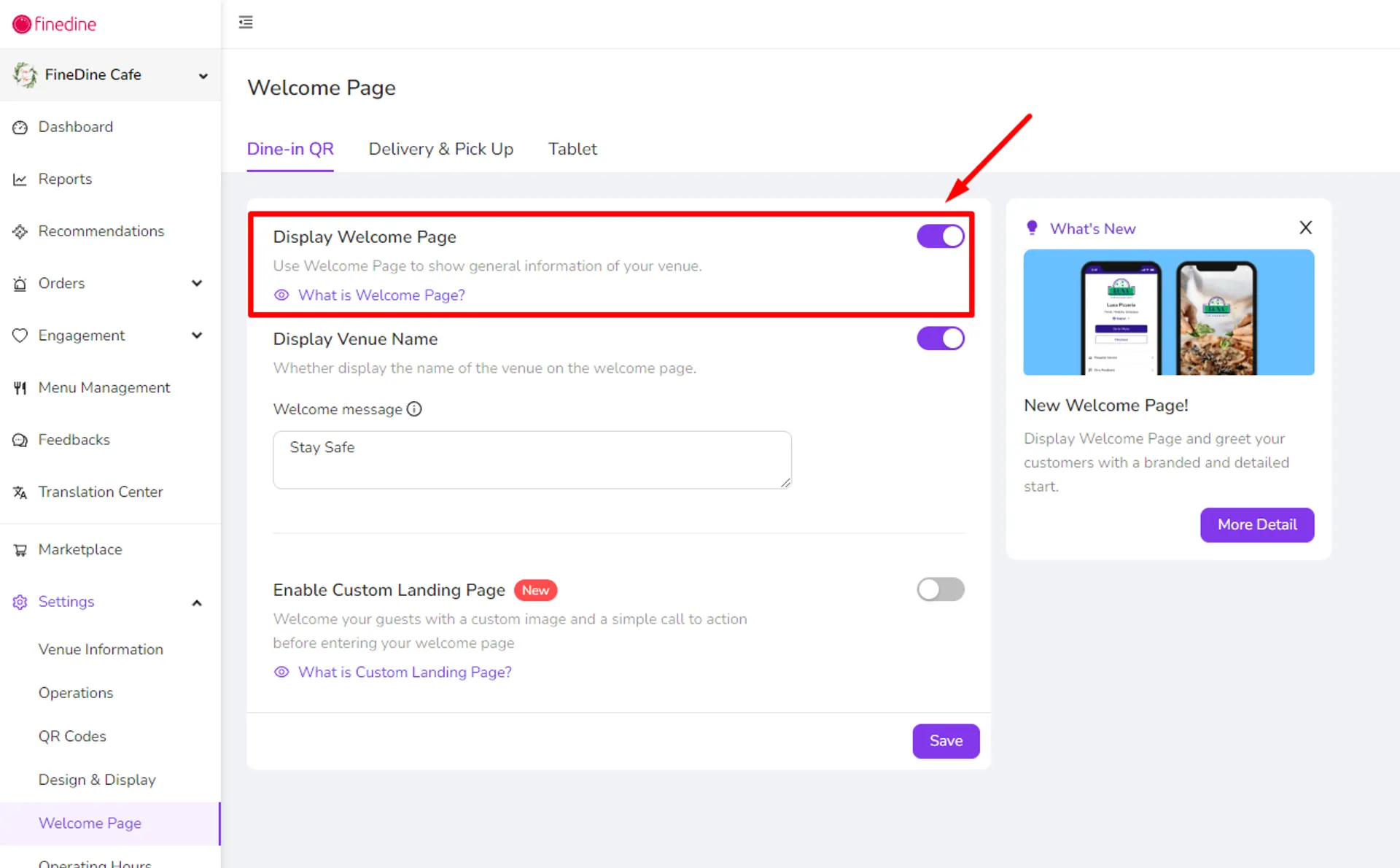Expand the Orders submenu chevron
The height and width of the screenshot is (868, 1400).
click(197, 283)
